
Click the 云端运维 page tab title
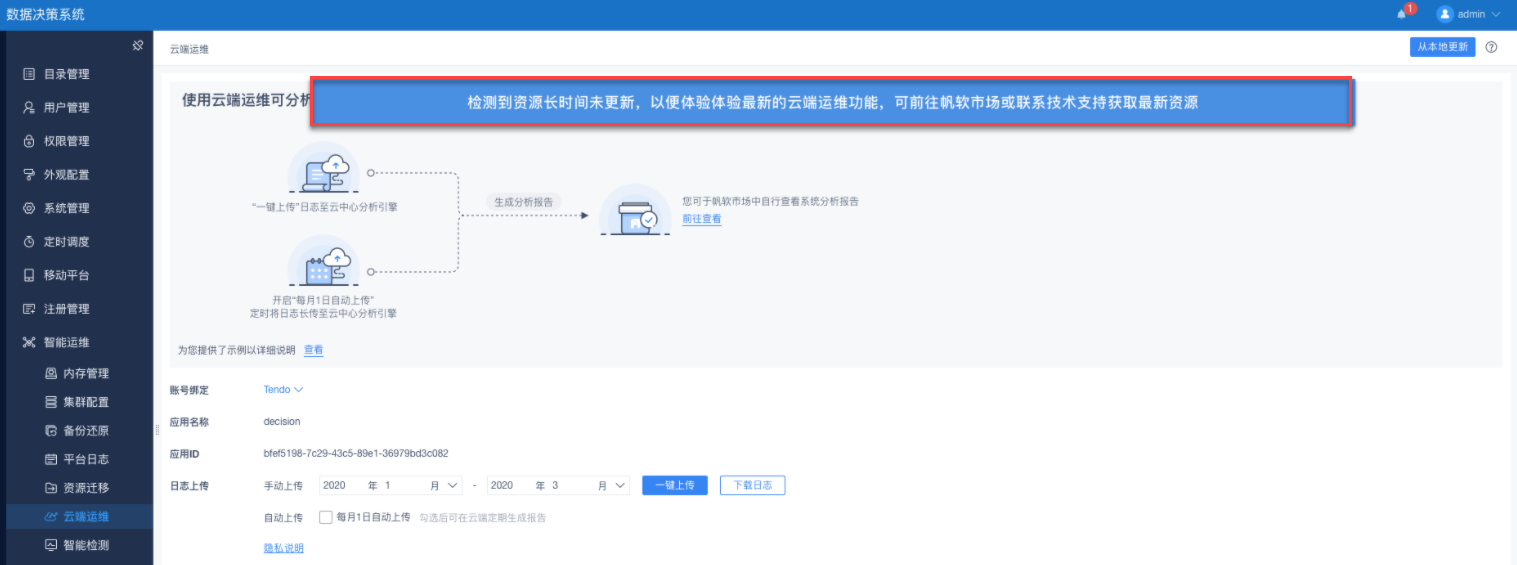(189, 48)
